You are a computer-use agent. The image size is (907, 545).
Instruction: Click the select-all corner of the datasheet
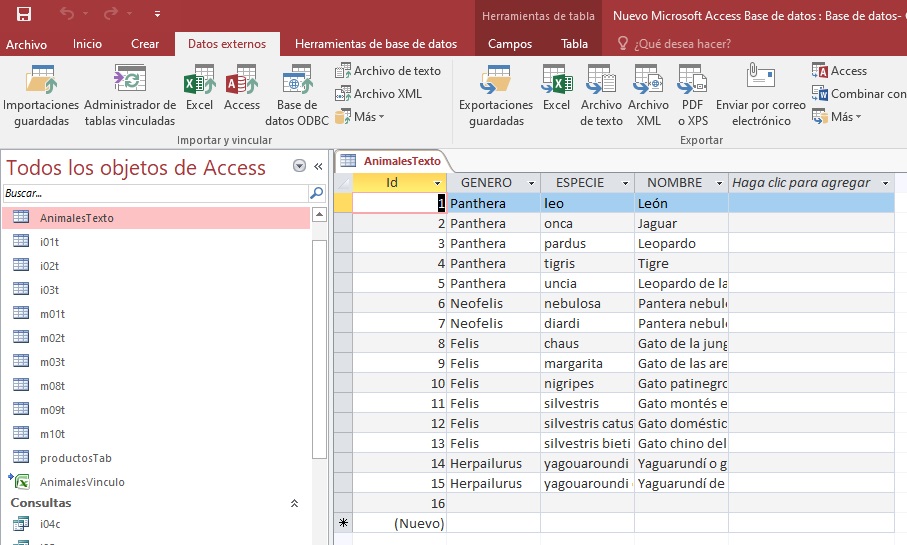pos(343,183)
